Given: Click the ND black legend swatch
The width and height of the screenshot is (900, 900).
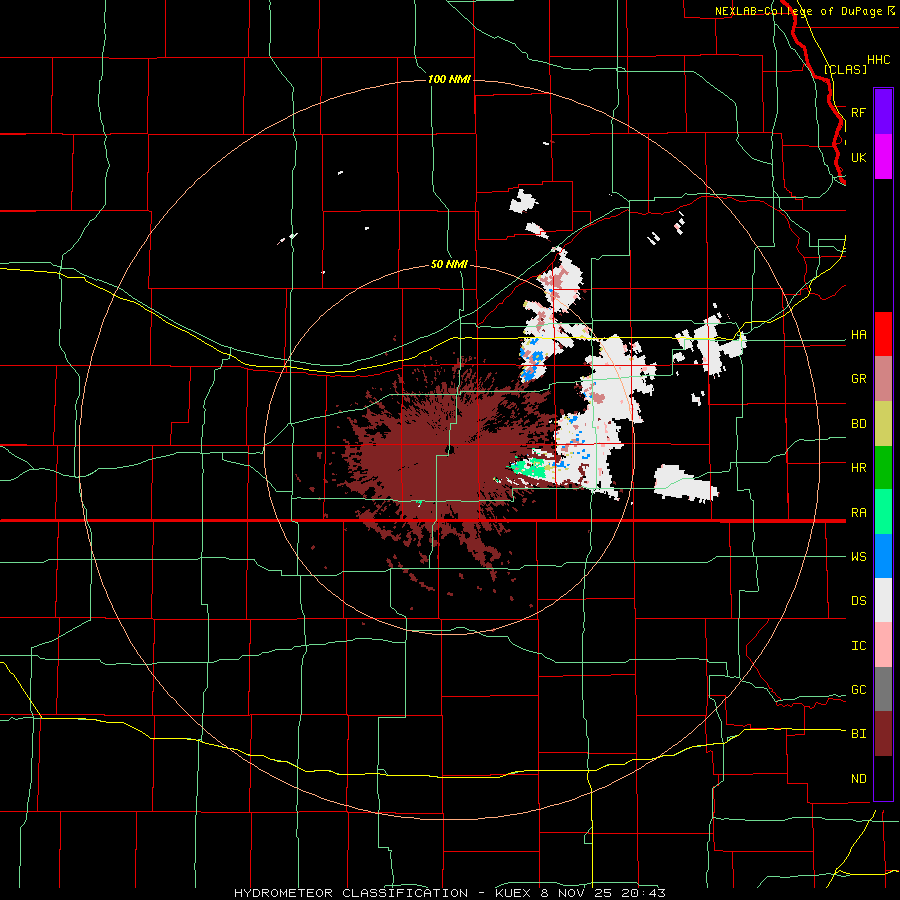Looking at the screenshot, I should (x=883, y=778).
